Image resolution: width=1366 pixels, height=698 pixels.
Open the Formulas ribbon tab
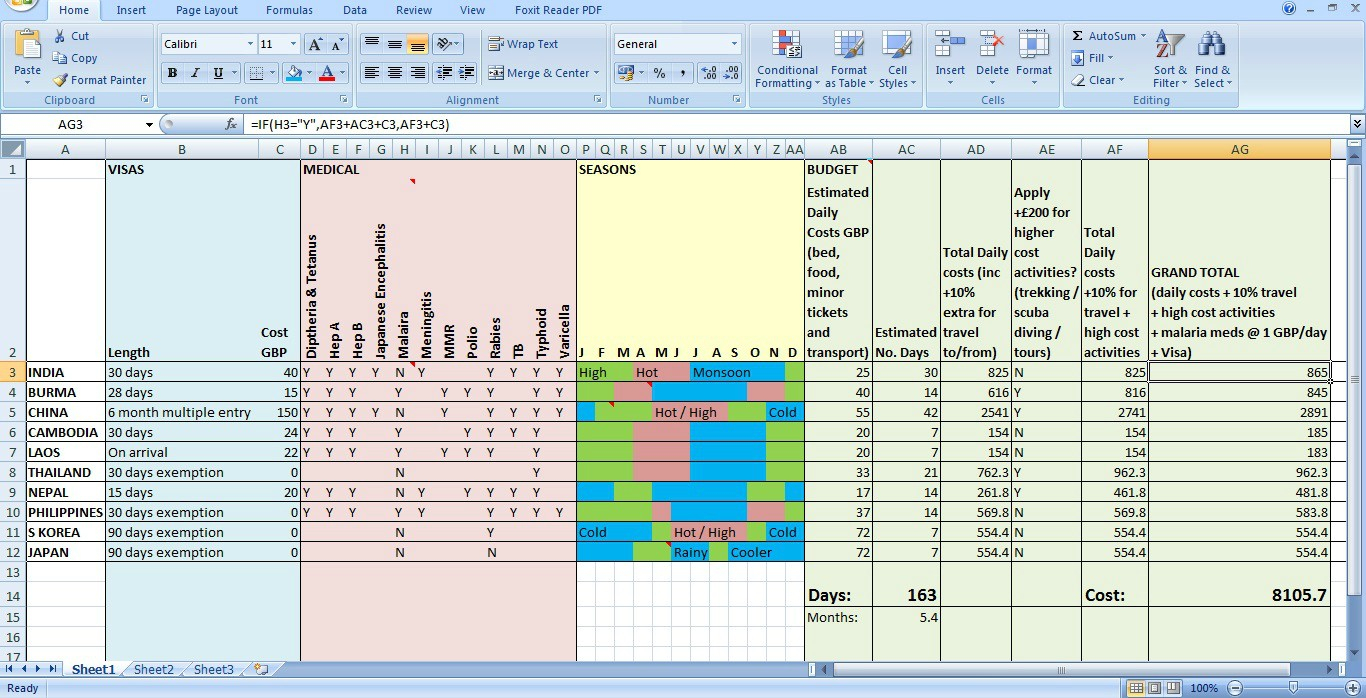click(289, 10)
